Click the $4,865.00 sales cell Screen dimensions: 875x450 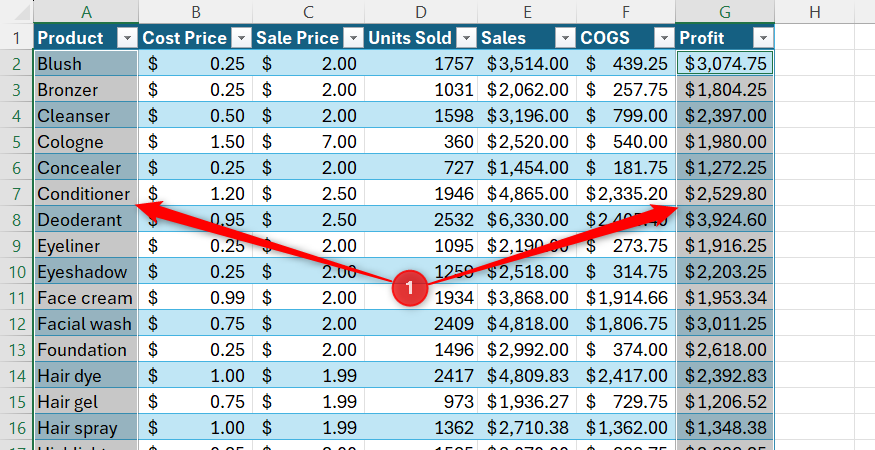pos(527,194)
